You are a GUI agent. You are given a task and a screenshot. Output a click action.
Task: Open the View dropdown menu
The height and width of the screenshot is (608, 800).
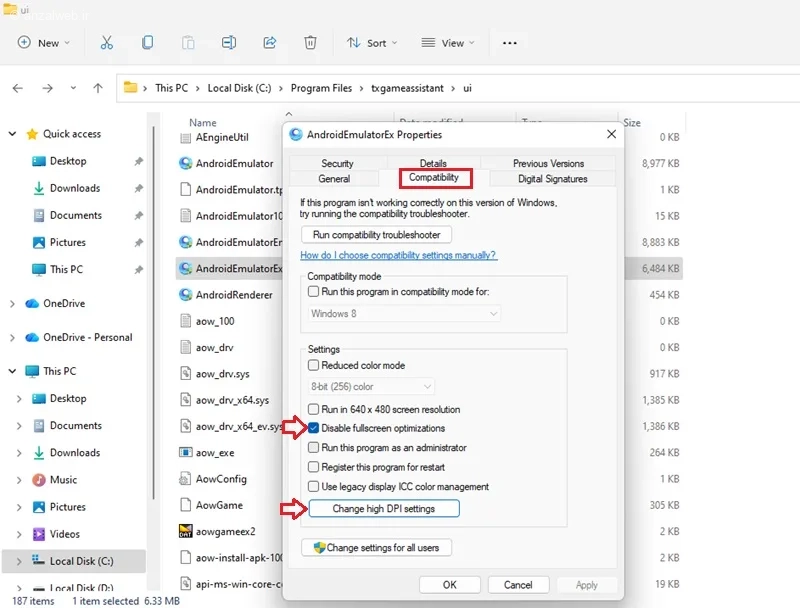(448, 43)
